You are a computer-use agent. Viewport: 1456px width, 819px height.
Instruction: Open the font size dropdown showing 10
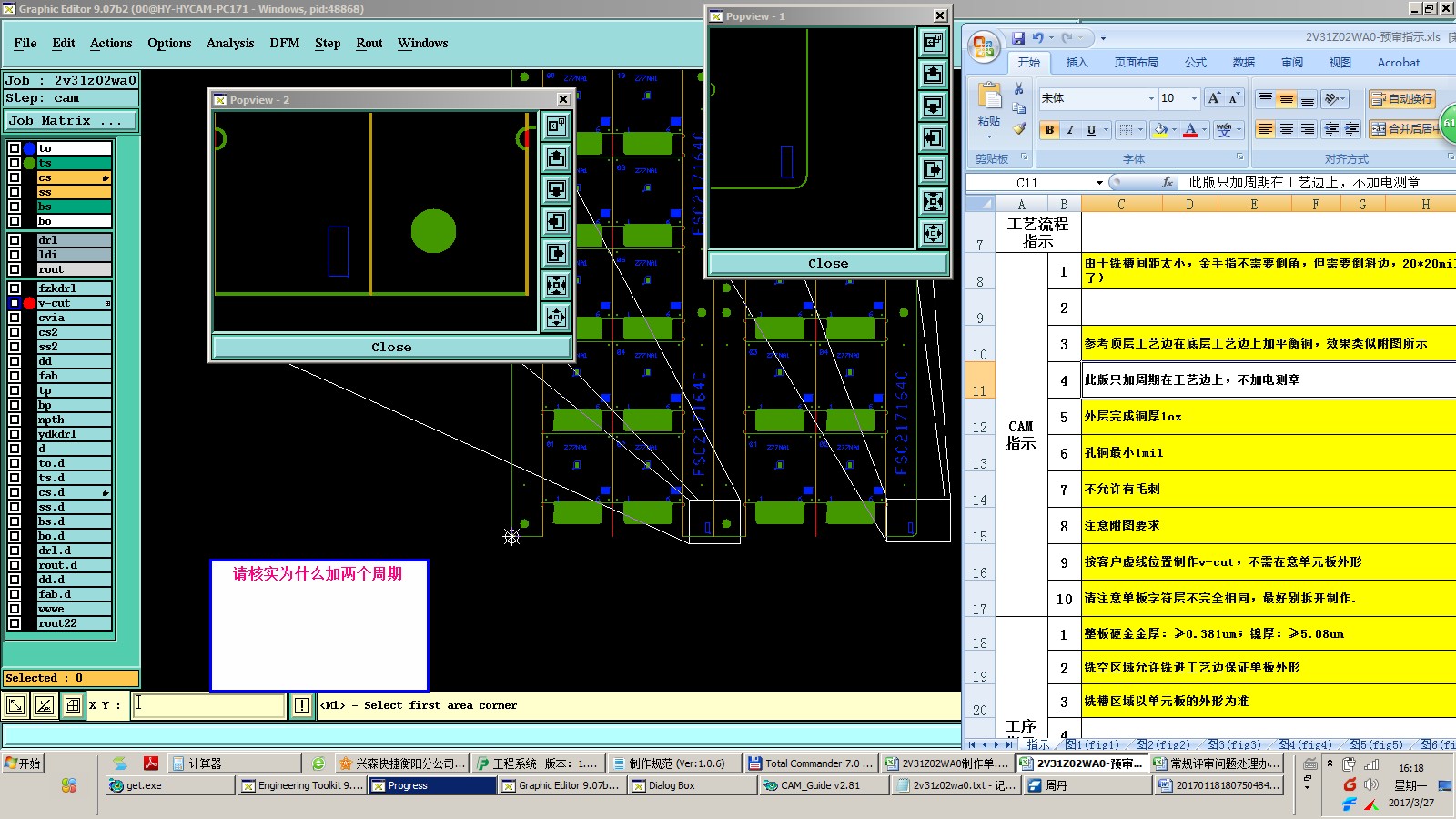coord(1194,98)
